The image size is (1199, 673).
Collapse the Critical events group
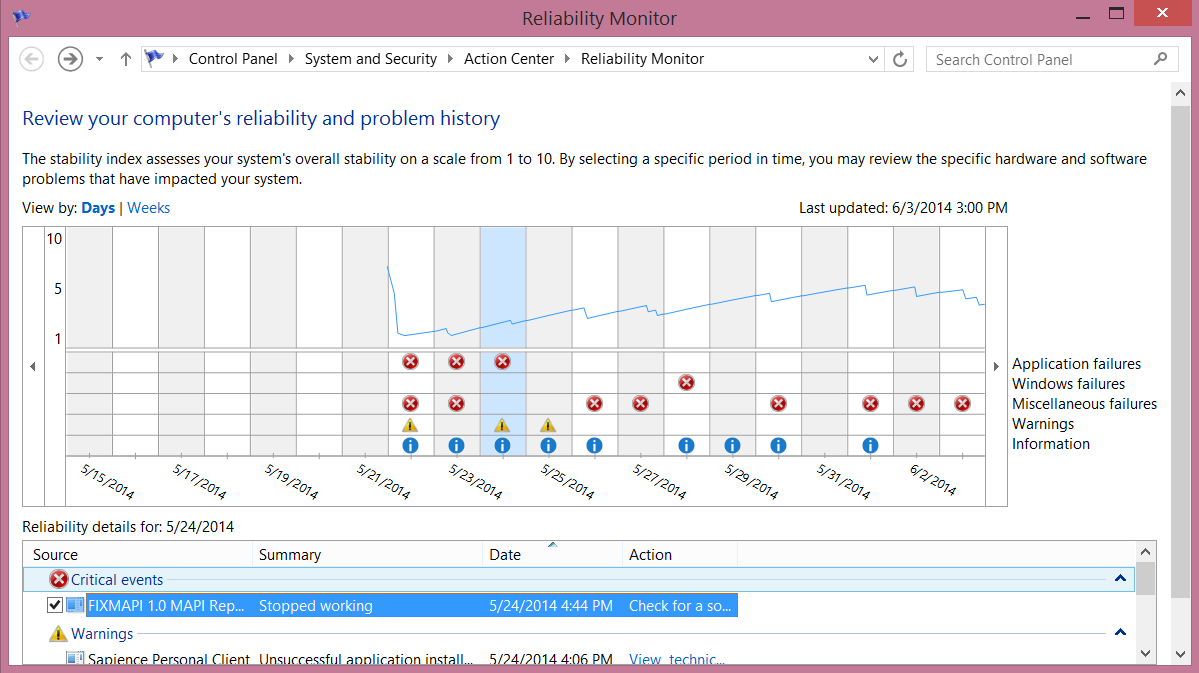[x=1120, y=579]
